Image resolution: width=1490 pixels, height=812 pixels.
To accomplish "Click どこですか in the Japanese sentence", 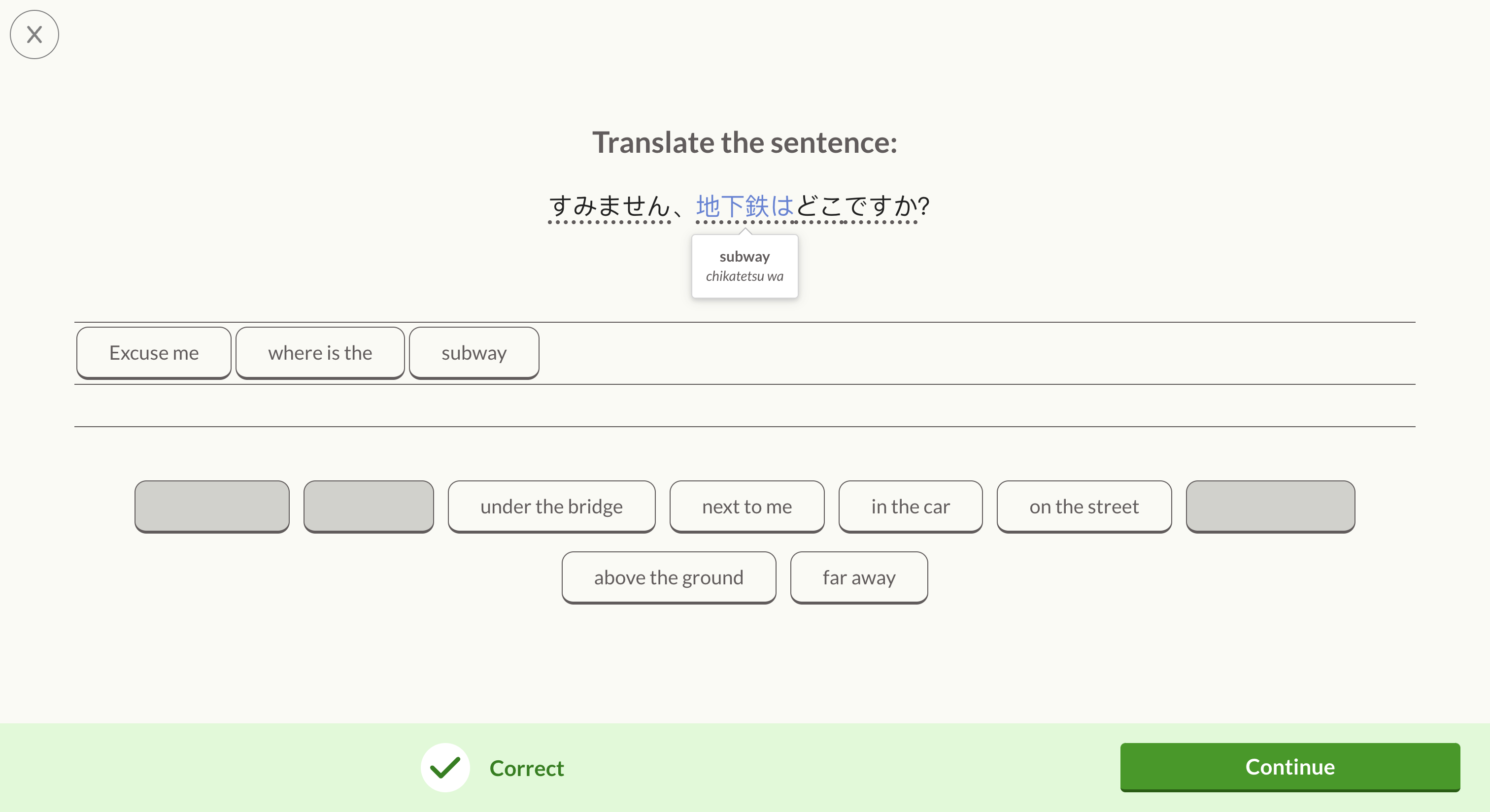I will click(856, 206).
